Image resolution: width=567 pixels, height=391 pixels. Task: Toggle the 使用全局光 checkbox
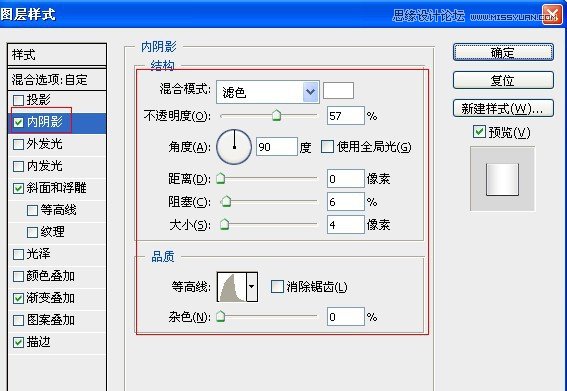tap(327, 147)
